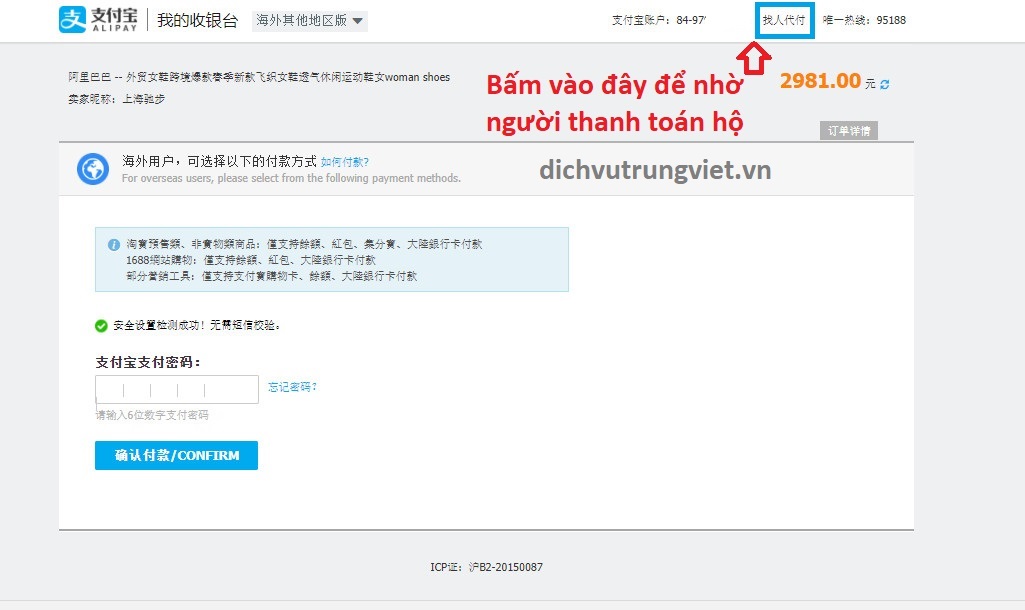Open the 如何付款? help link

(x=345, y=161)
